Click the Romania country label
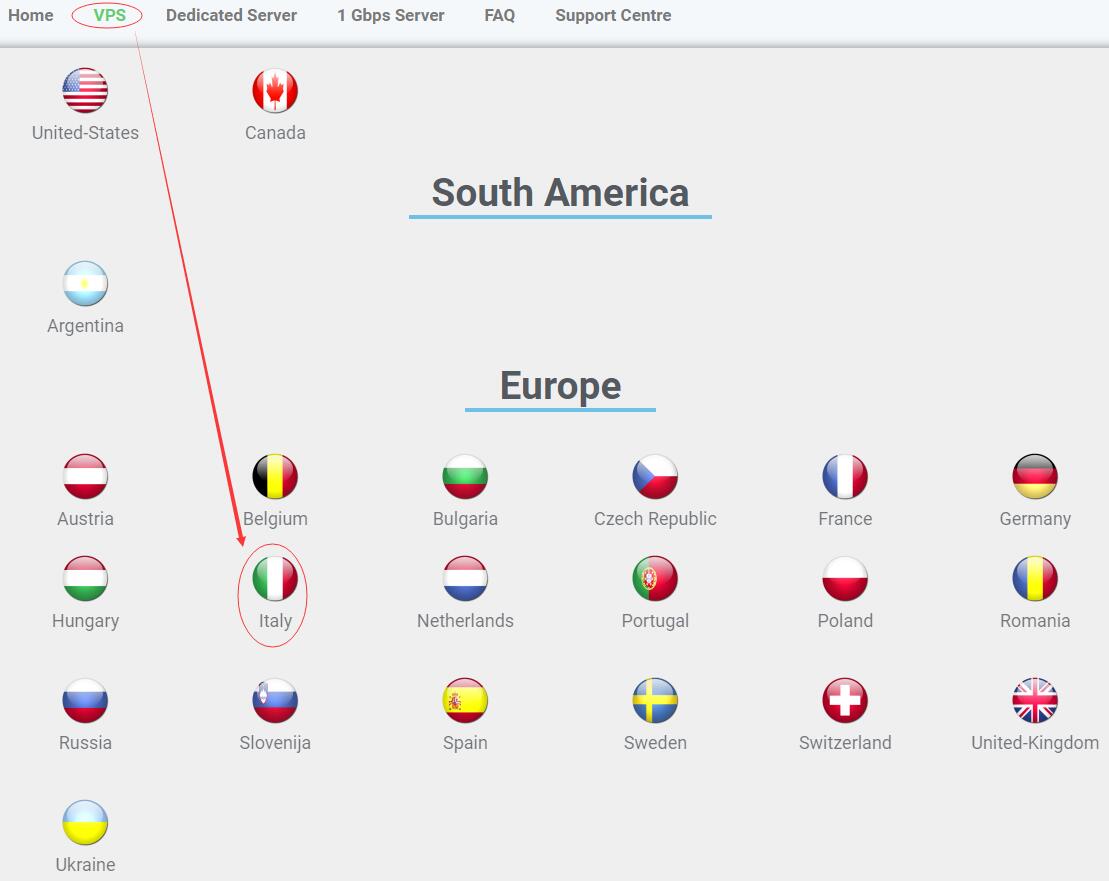Image resolution: width=1109 pixels, height=881 pixels. pos(1035,621)
